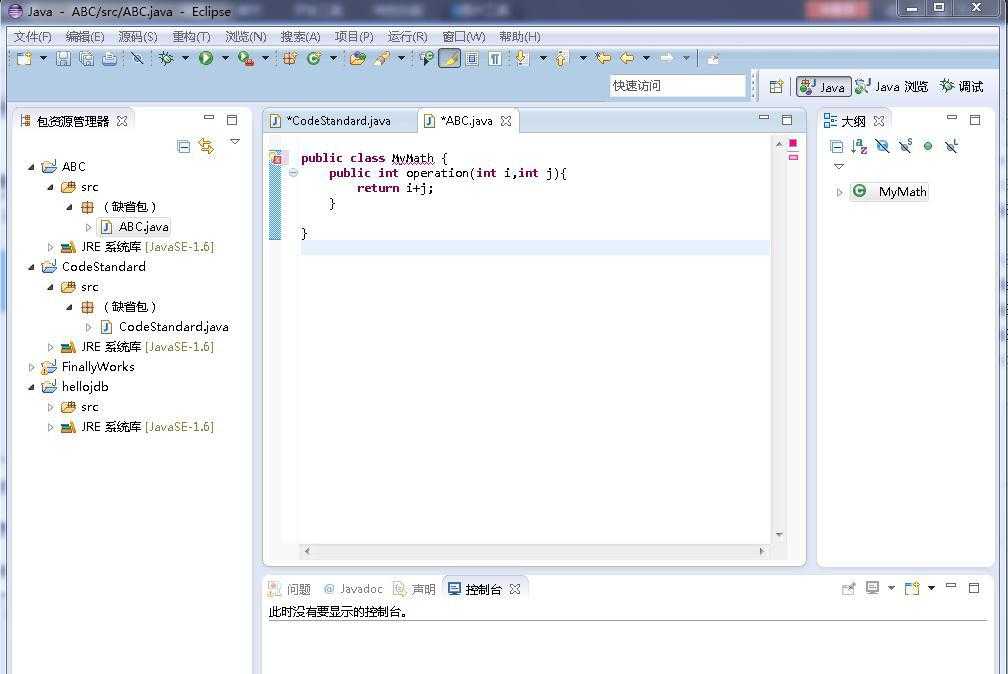
Task: Expand ABC.java in Package Explorer
Action: point(89,227)
